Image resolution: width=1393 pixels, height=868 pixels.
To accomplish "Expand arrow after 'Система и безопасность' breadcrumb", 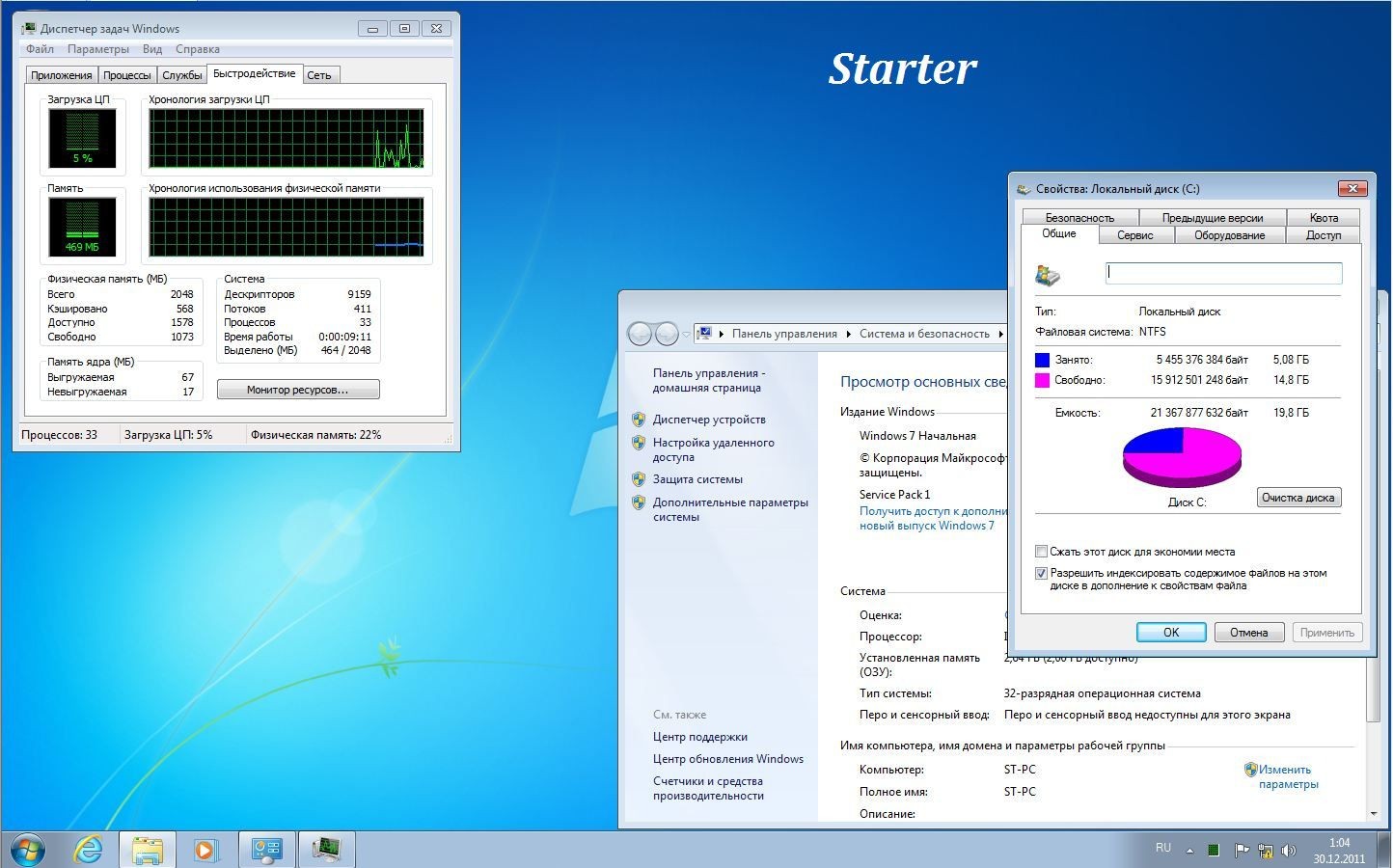I will click(x=1000, y=334).
